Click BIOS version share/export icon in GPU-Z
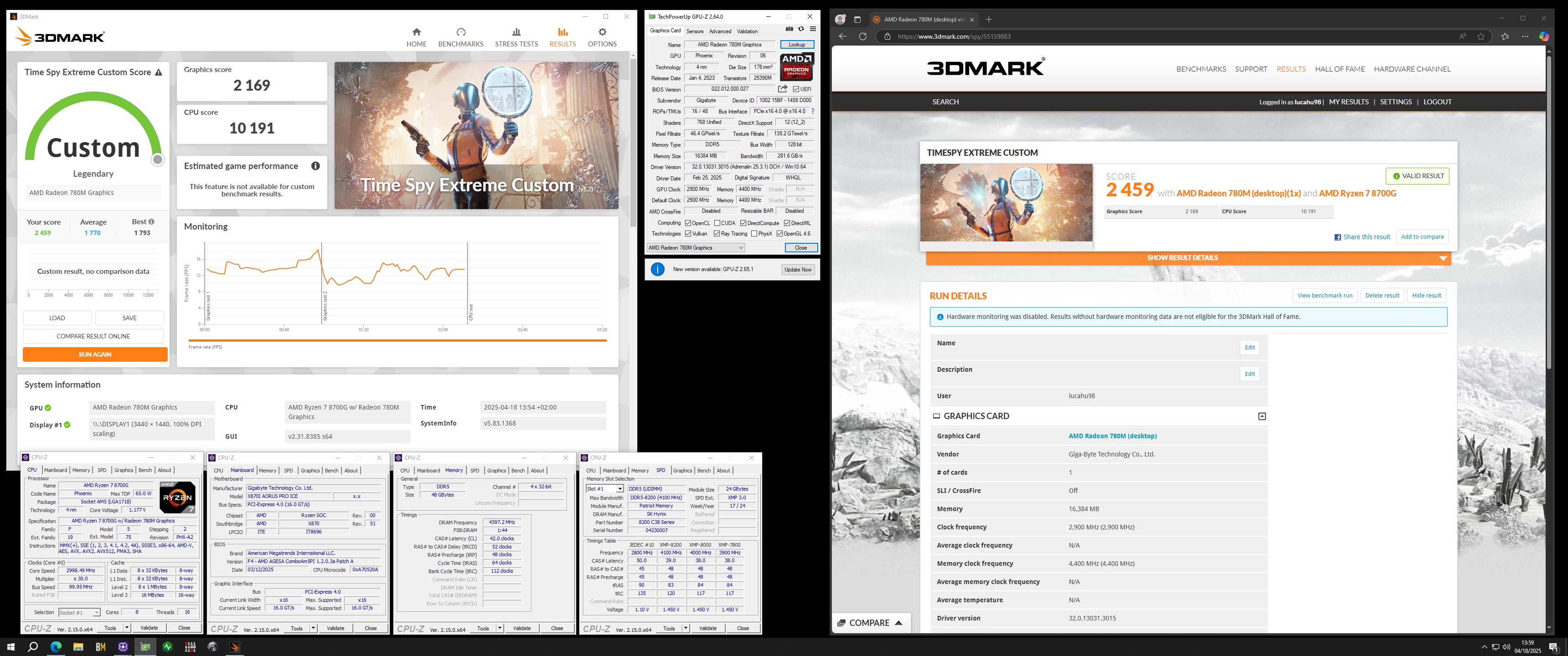This screenshot has height=656, width=1568. tap(783, 89)
